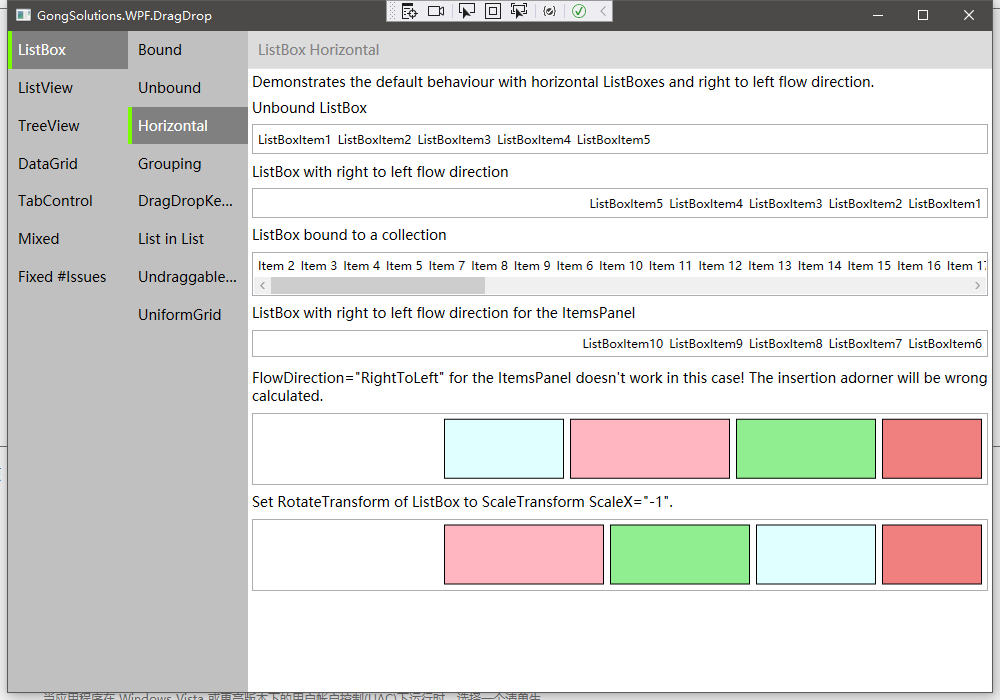This screenshot has height=700, width=1000.
Task: Select the TabControl tab
Action: pos(68,201)
